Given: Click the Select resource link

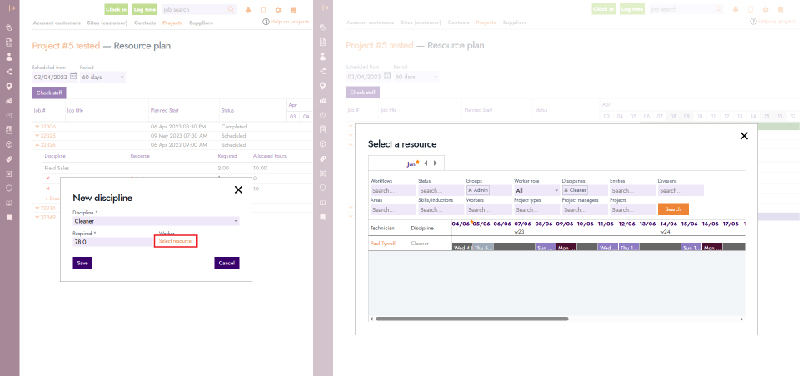Looking at the screenshot, I should (x=175, y=241).
